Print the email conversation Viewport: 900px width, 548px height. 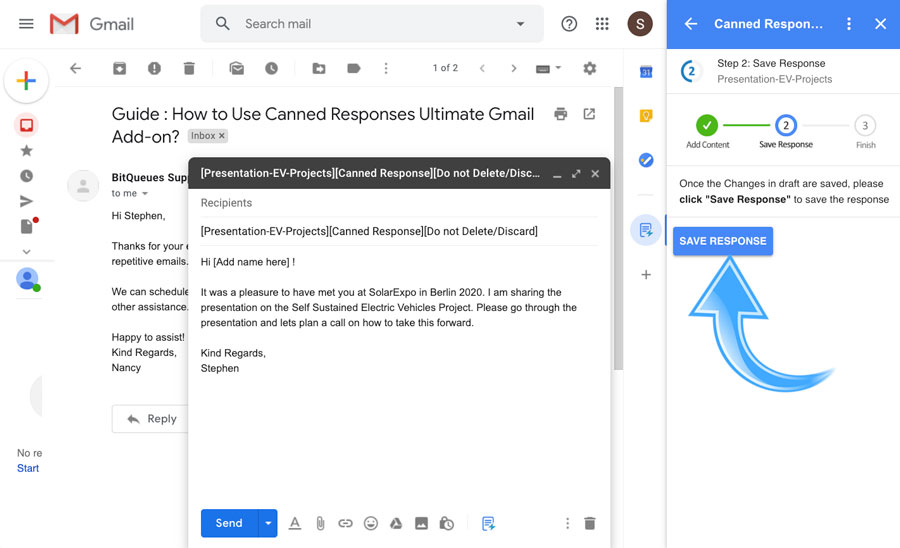point(561,114)
